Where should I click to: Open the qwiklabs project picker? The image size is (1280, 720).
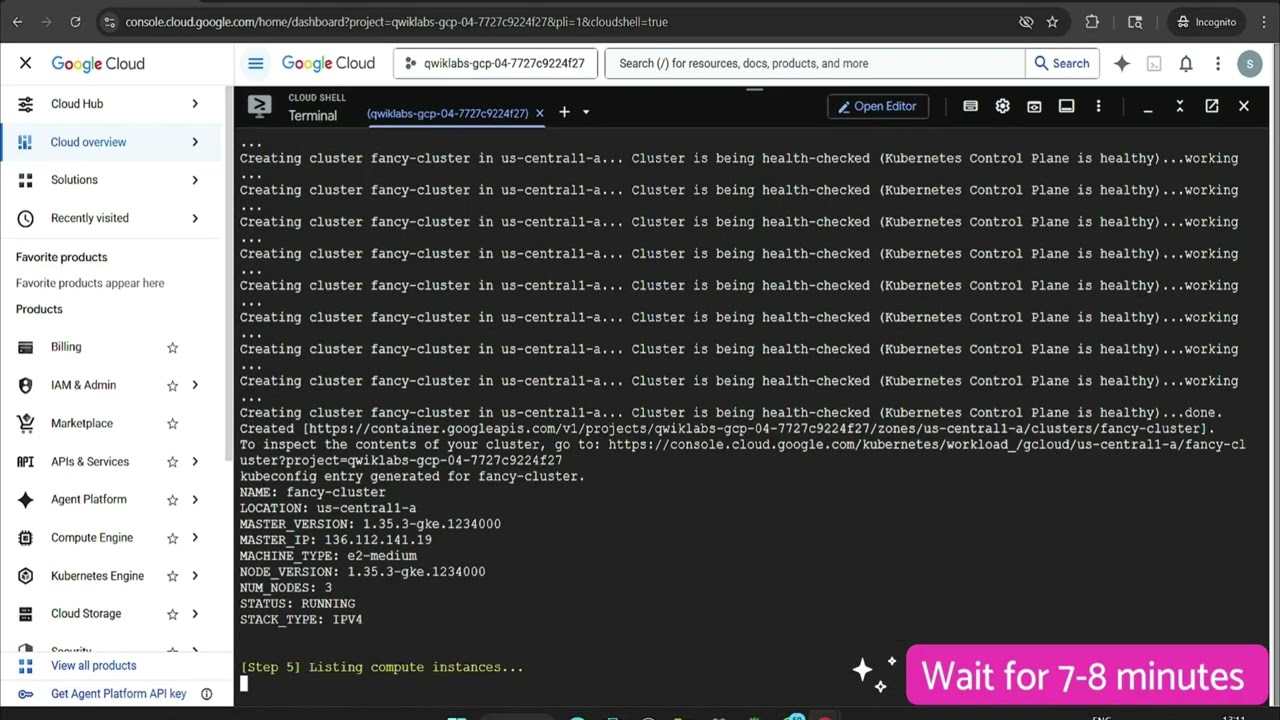pyautogui.click(x=495, y=63)
